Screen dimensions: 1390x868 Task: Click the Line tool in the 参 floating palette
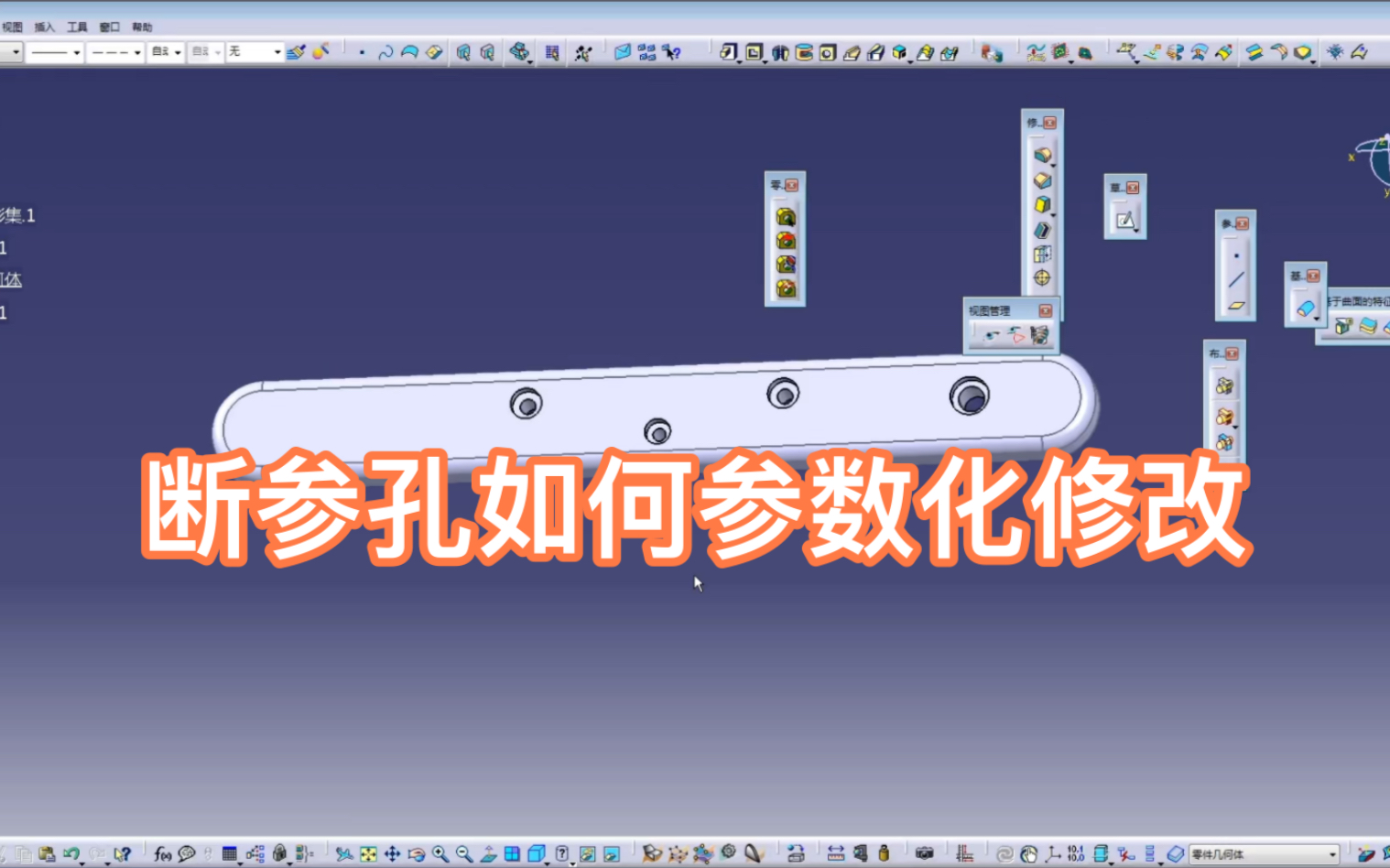coord(1237,280)
